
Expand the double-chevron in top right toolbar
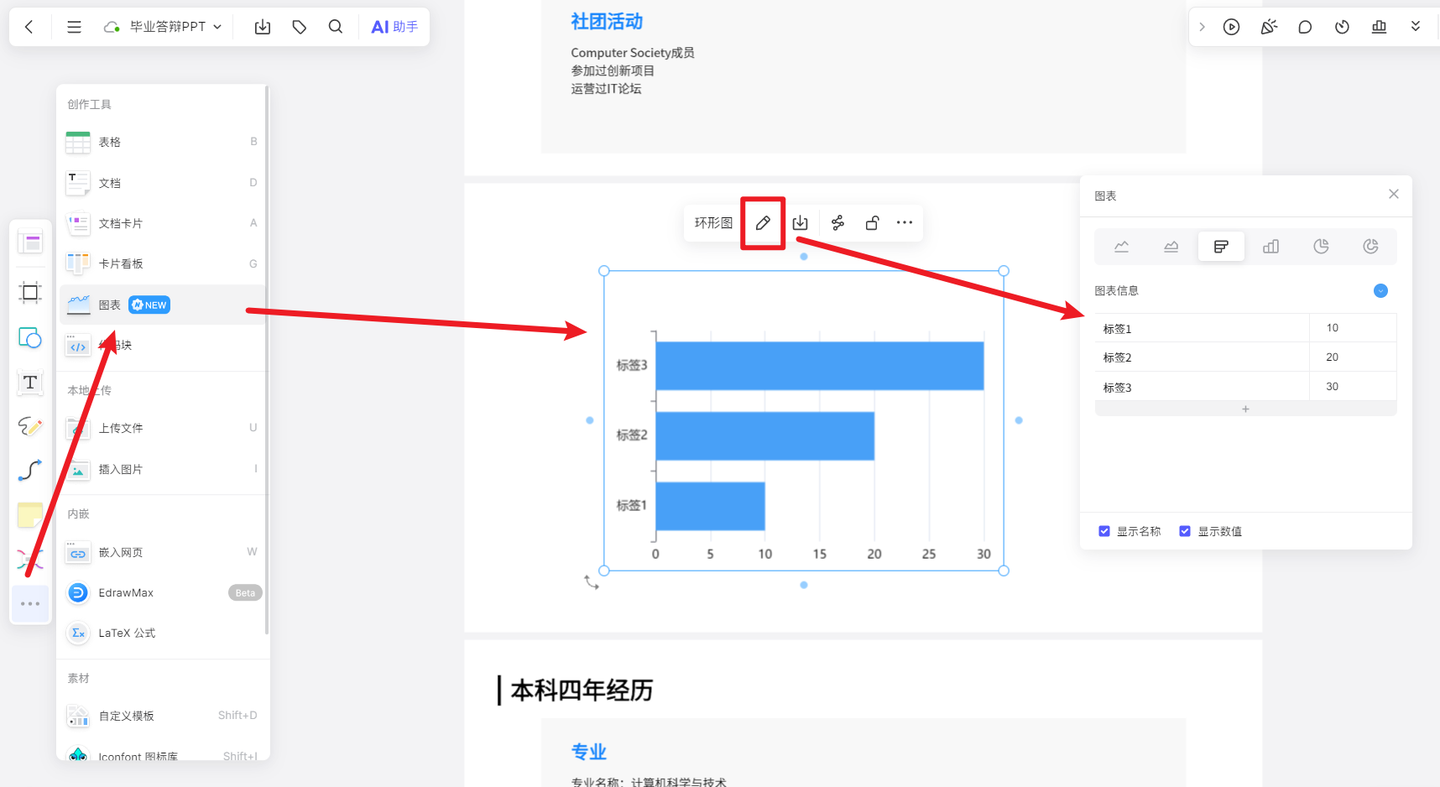1415,27
